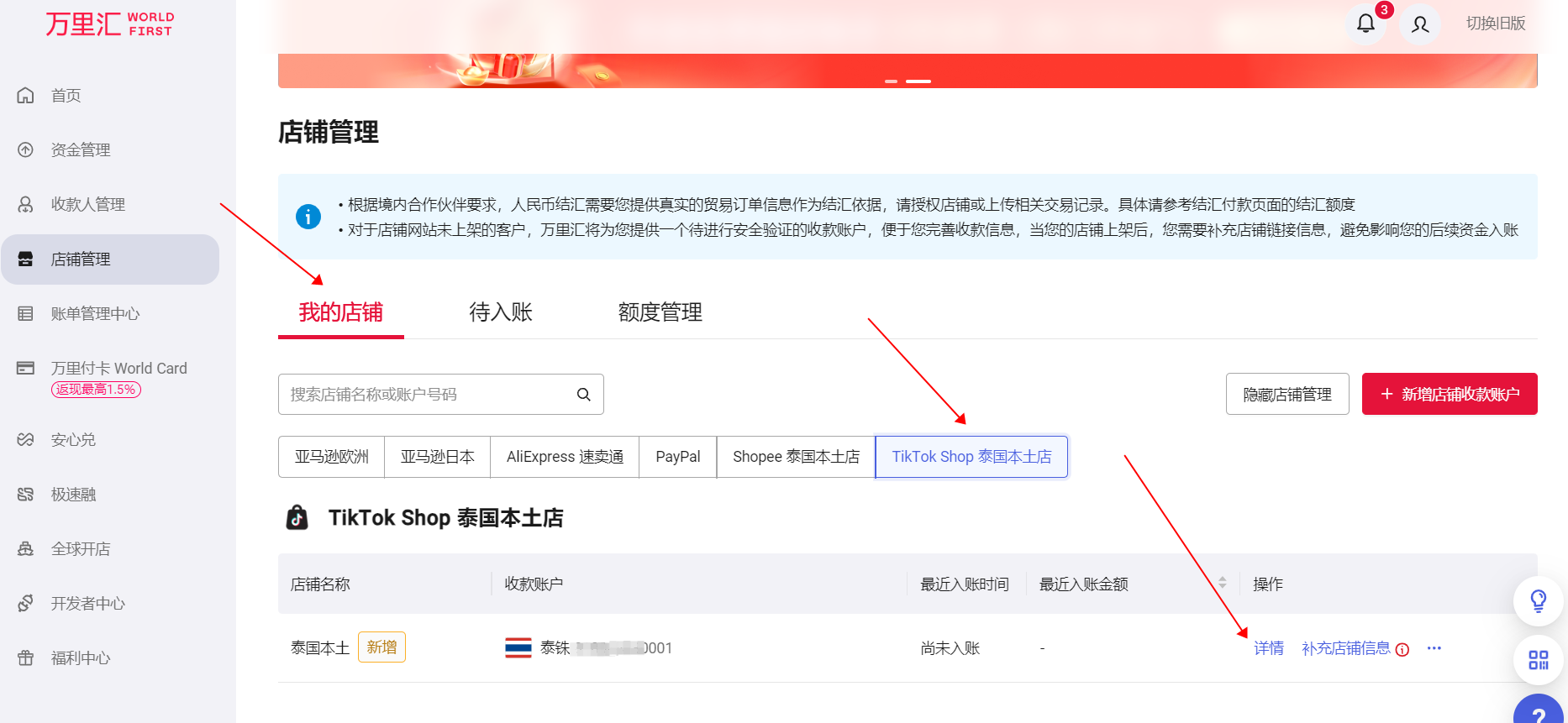Click the Thailand flag icon
The width and height of the screenshot is (1568, 723).
(x=518, y=648)
